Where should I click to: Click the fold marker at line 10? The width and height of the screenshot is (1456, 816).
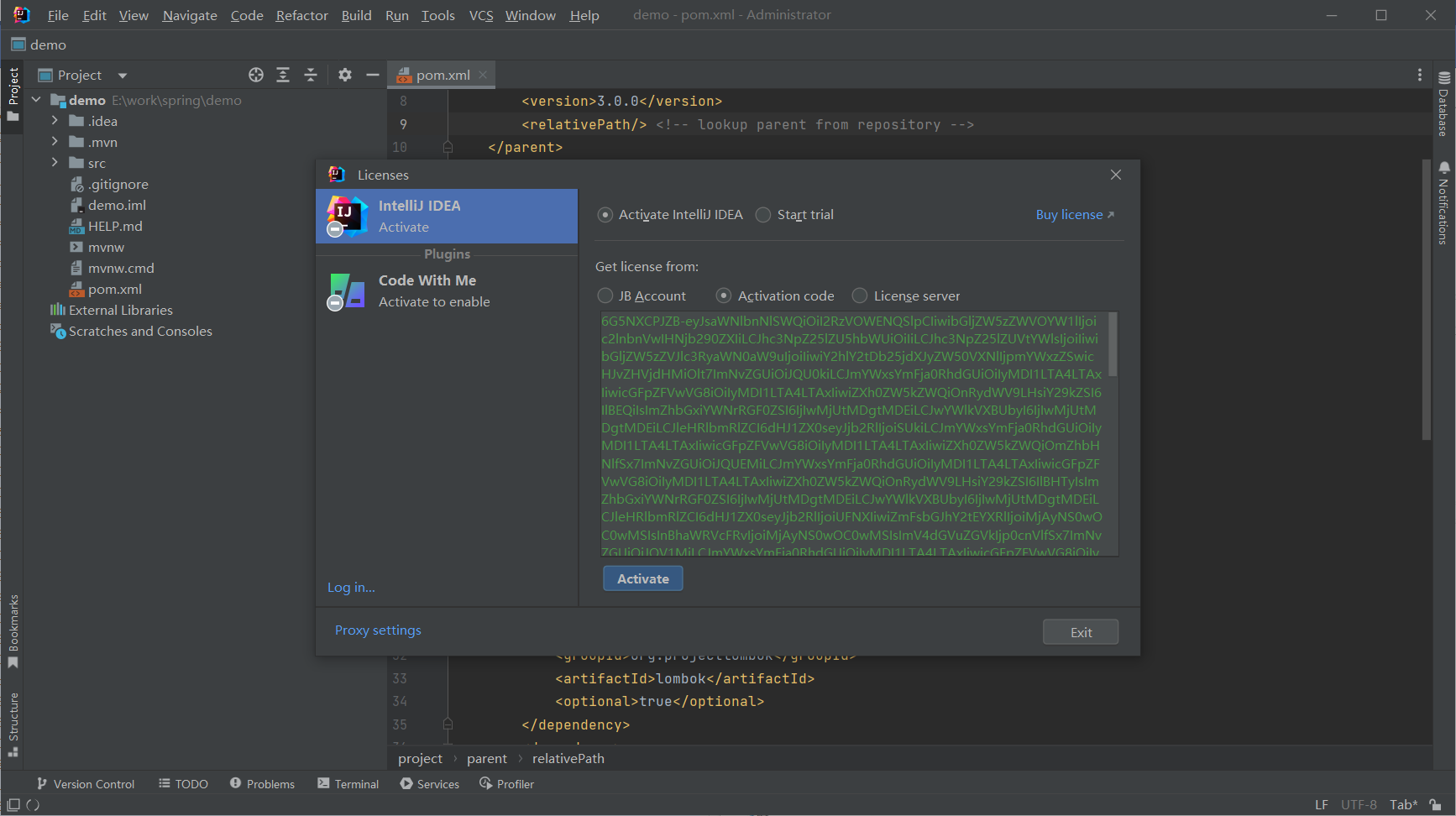point(448,147)
